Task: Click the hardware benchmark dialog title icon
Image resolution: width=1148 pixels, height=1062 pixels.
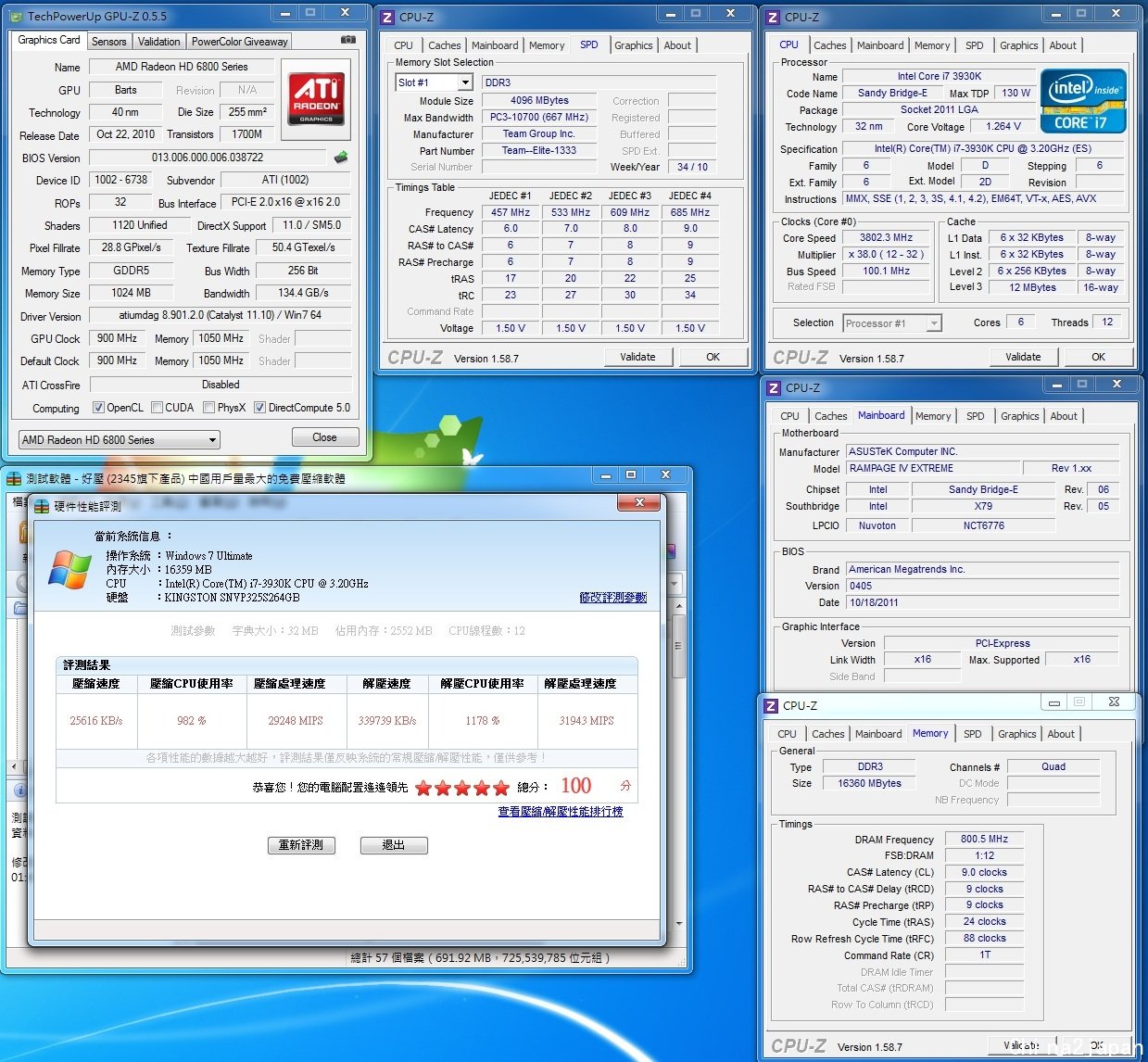Action: (42, 506)
